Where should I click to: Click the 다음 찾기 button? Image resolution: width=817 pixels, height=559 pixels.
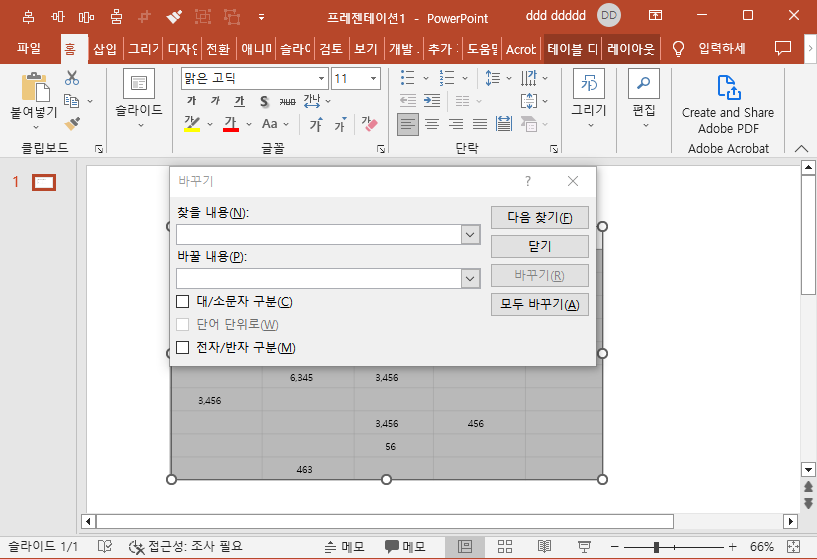pos(540,217)
